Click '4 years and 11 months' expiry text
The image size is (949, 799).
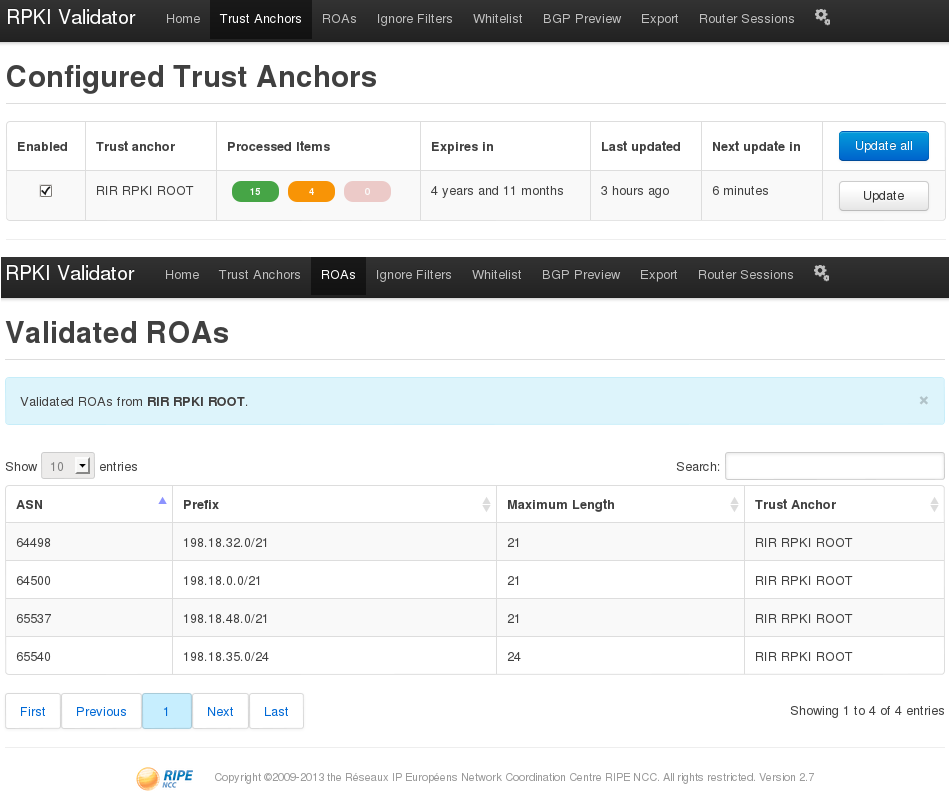(497, 191)
